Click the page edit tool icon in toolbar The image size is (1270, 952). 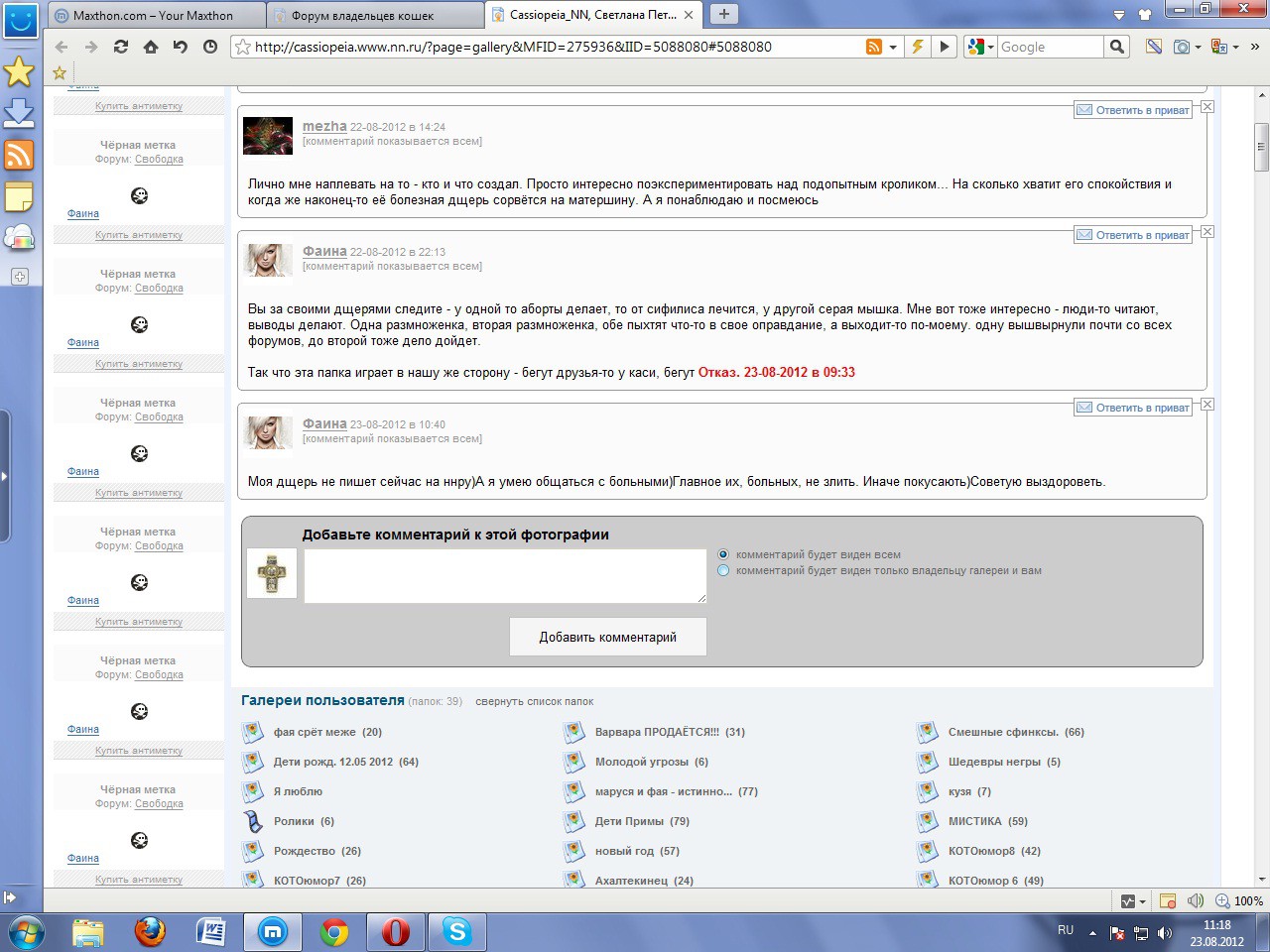click(x=1153, y=47)
